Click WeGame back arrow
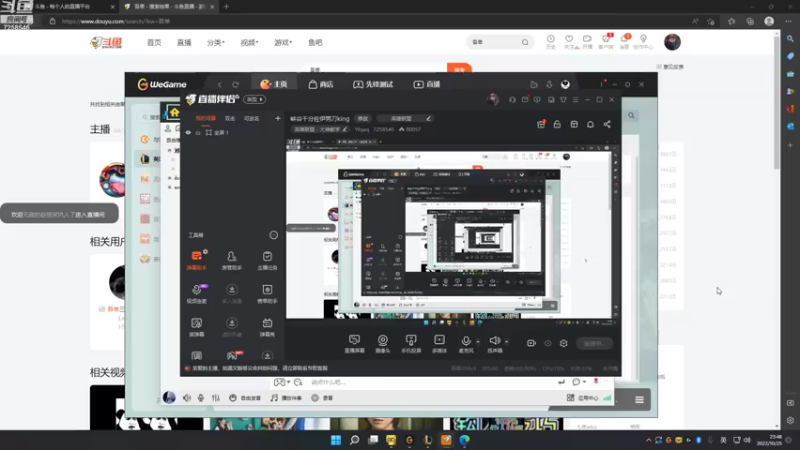800x450 pixels. coord(220,84)
